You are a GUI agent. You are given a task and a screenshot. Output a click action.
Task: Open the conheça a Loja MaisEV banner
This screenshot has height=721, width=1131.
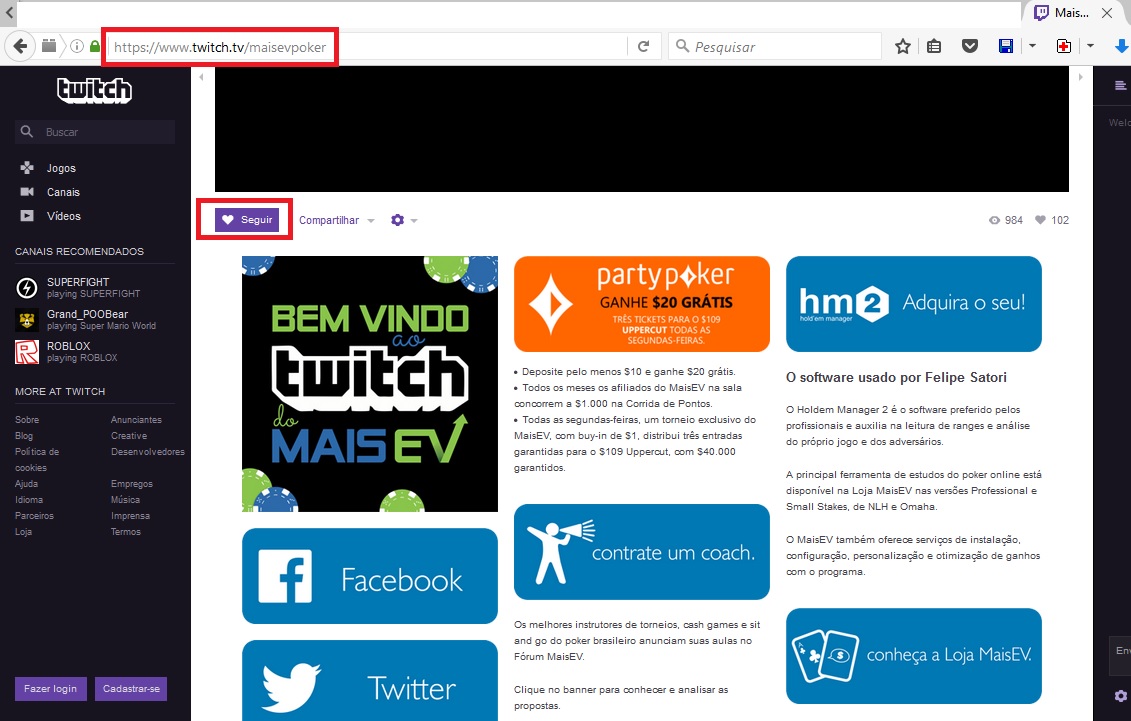tap(914, 656)
